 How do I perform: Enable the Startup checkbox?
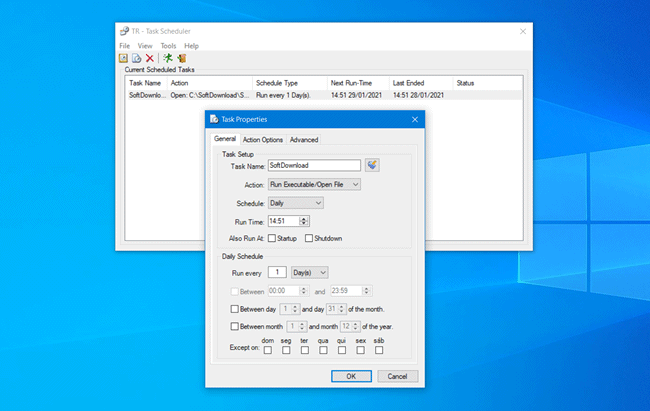click(x=272, y=238)
